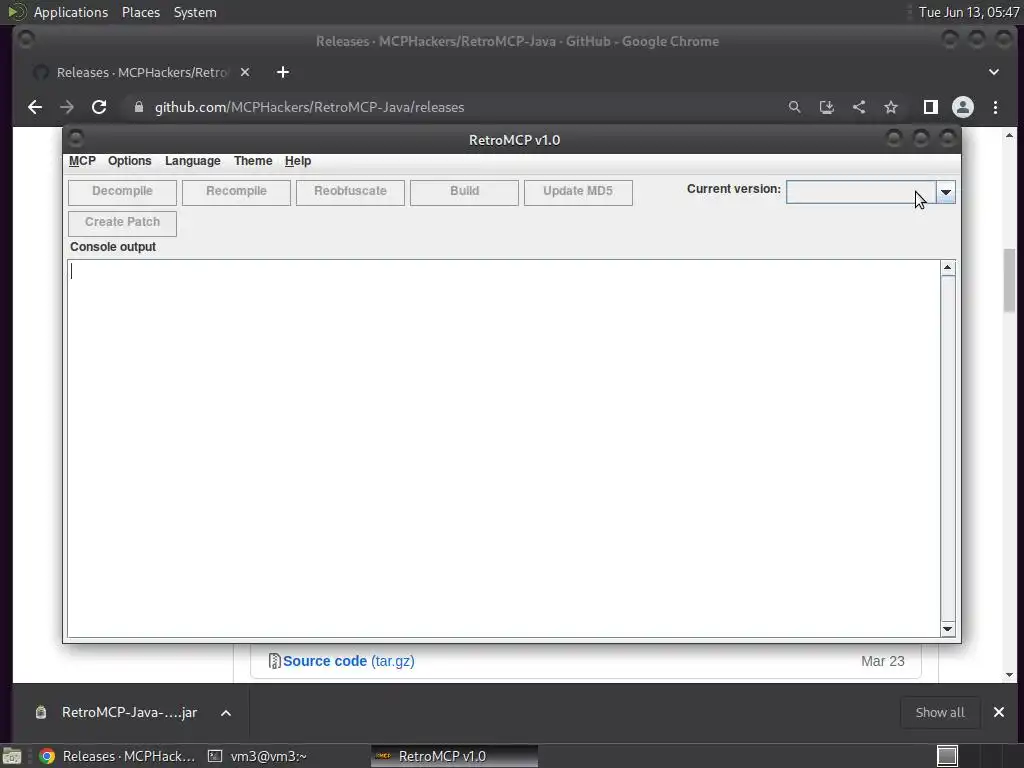Click the Mar 23 date text
The width and height of the screenshot is (1024, 768).
(x=883, y=661)
